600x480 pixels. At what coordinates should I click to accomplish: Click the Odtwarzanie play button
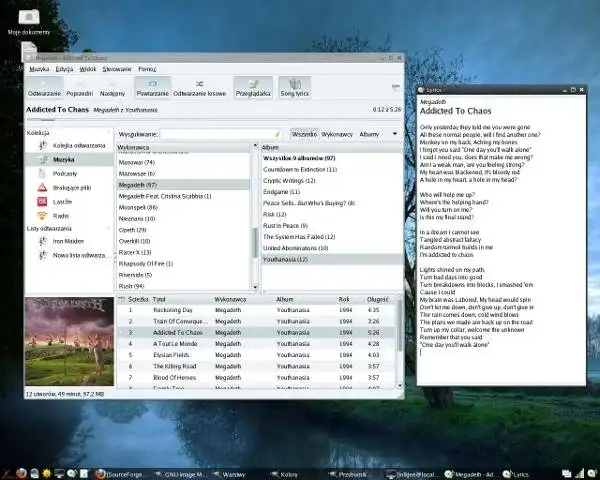44,87
